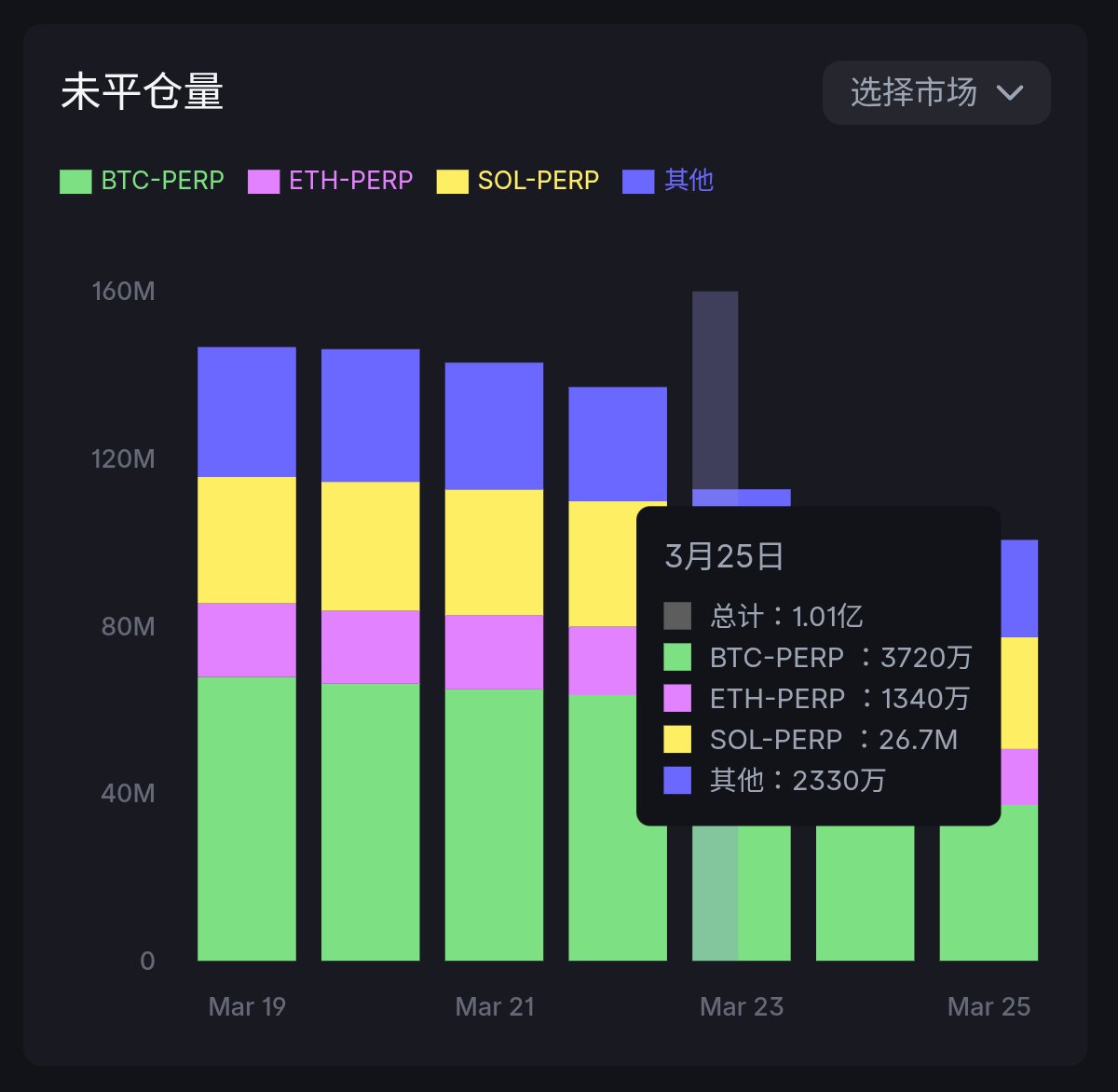Click the Mar 25 stacked bar
Screen dimensions: 1118x1092
(x=1019, y=750)
